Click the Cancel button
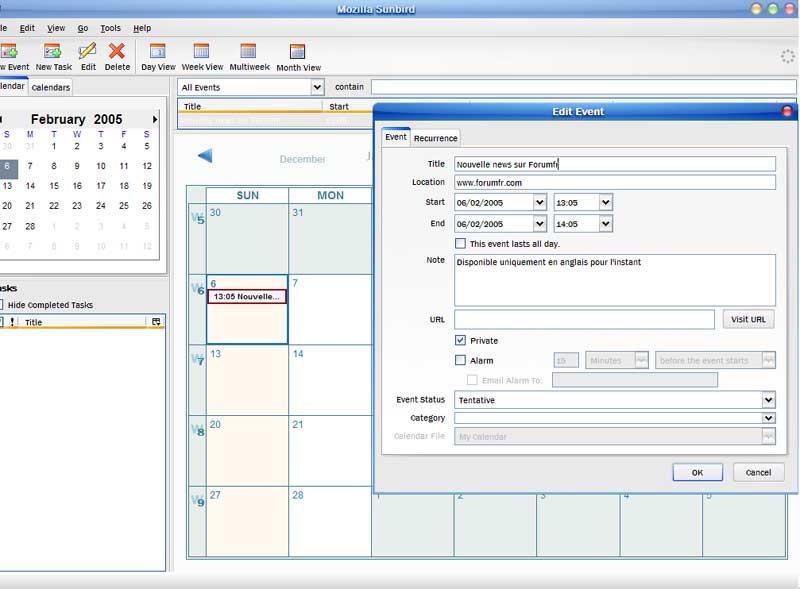This screenshot has width=800, height=589. pos(758,472)
